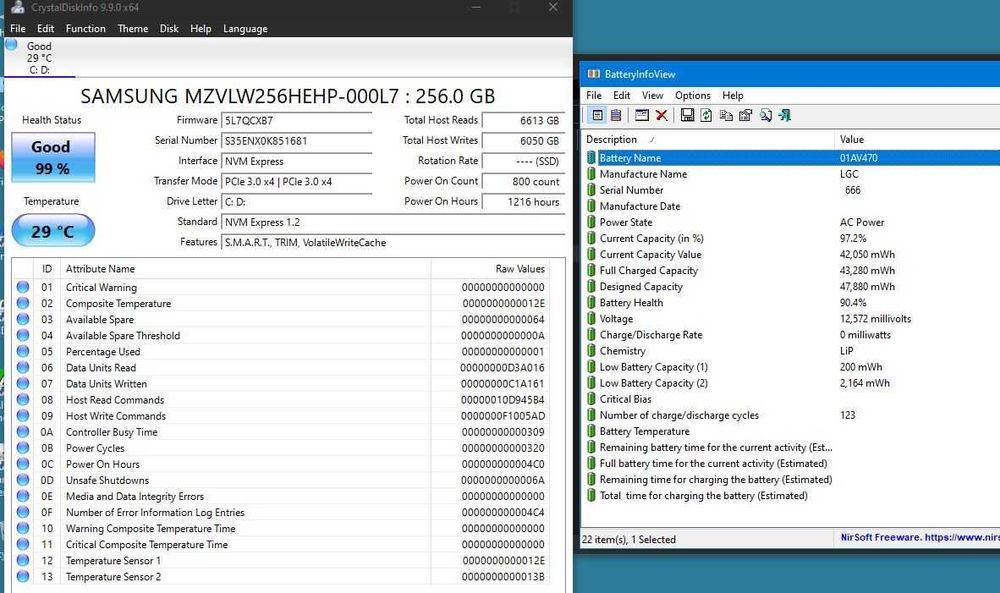1000x593 pixels.
Task: Save selected items with floppy disk icon
Action: pos(687,115)
